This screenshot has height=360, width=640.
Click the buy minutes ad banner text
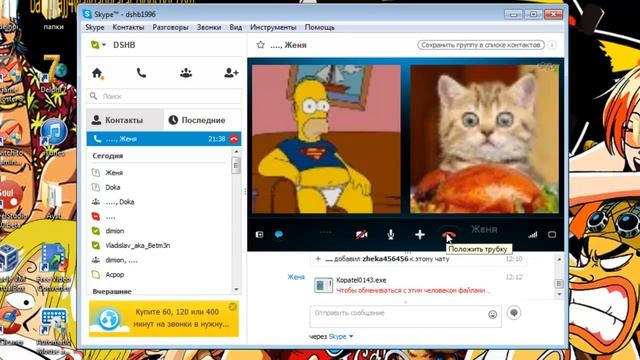[182, 318]
